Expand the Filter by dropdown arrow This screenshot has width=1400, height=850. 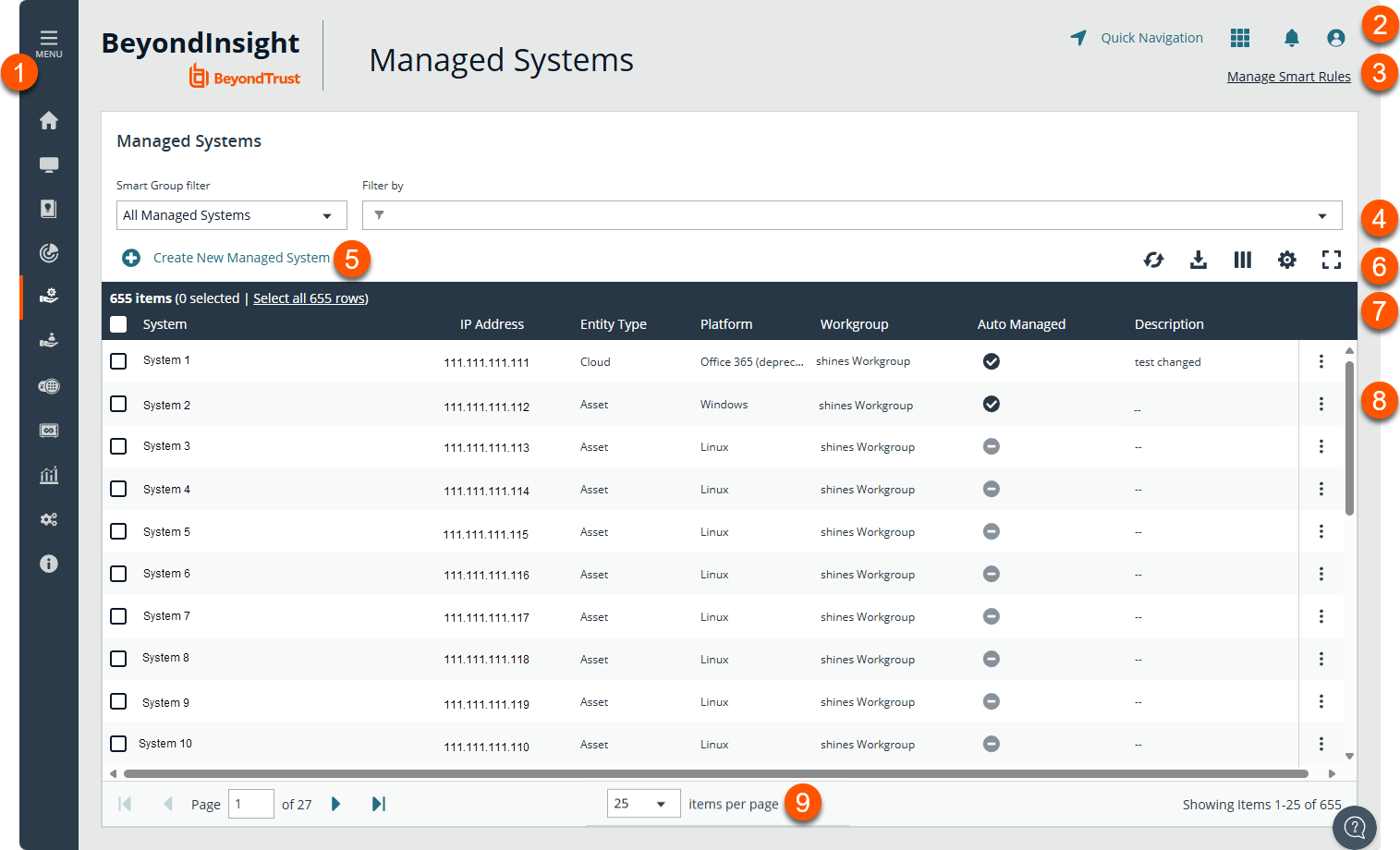click(x=1322, y=216)
